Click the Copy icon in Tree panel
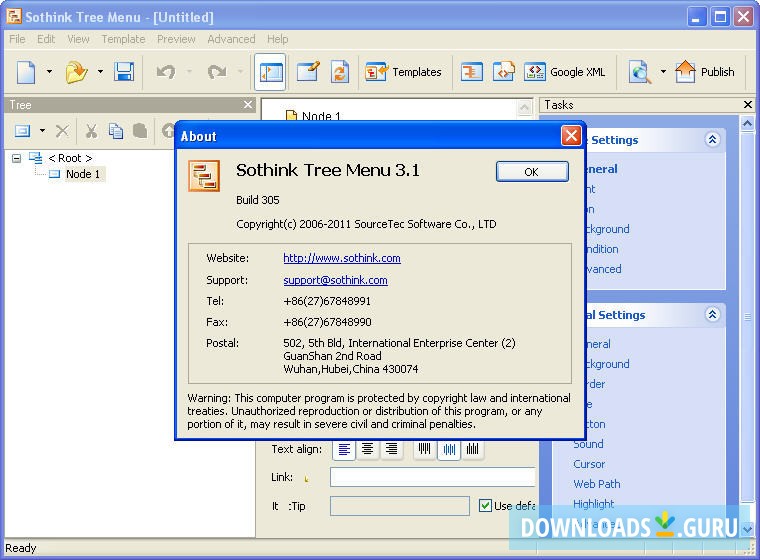 pos(116,131)
